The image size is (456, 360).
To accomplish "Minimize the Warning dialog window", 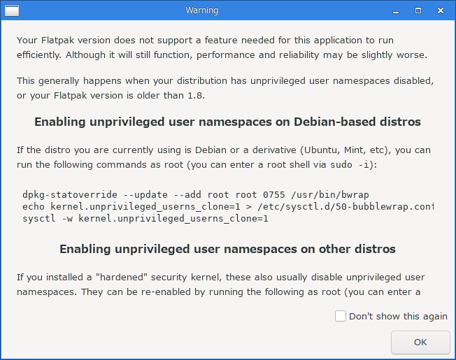I will pyautogui.click(x=396, y=11).
